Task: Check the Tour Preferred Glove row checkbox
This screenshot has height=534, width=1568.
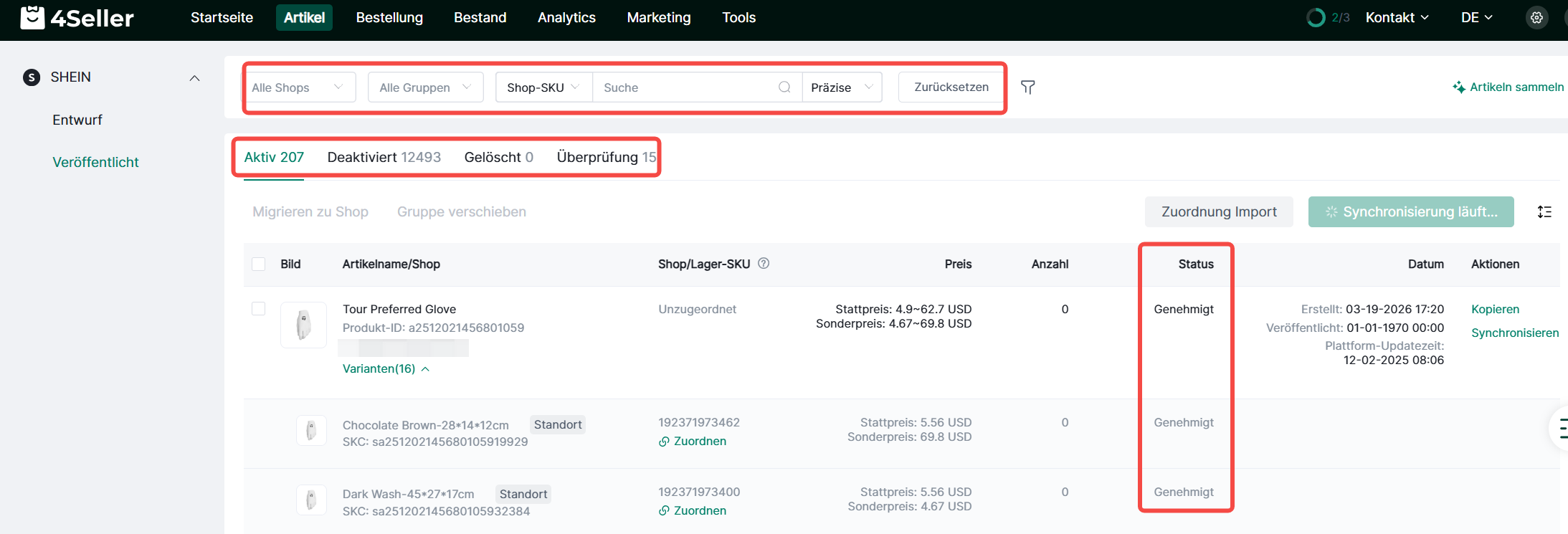Action: 259,309
